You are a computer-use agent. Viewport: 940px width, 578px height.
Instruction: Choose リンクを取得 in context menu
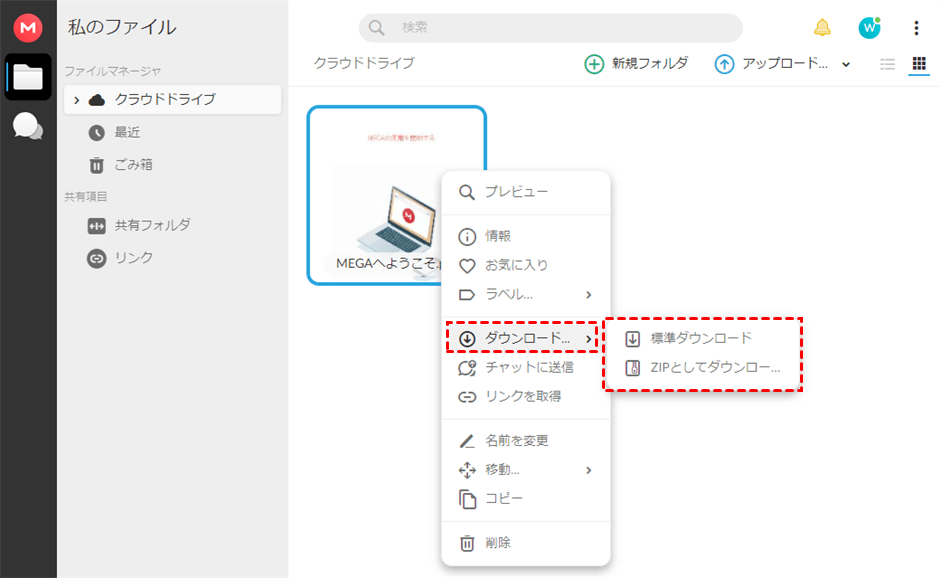(526, 396)
